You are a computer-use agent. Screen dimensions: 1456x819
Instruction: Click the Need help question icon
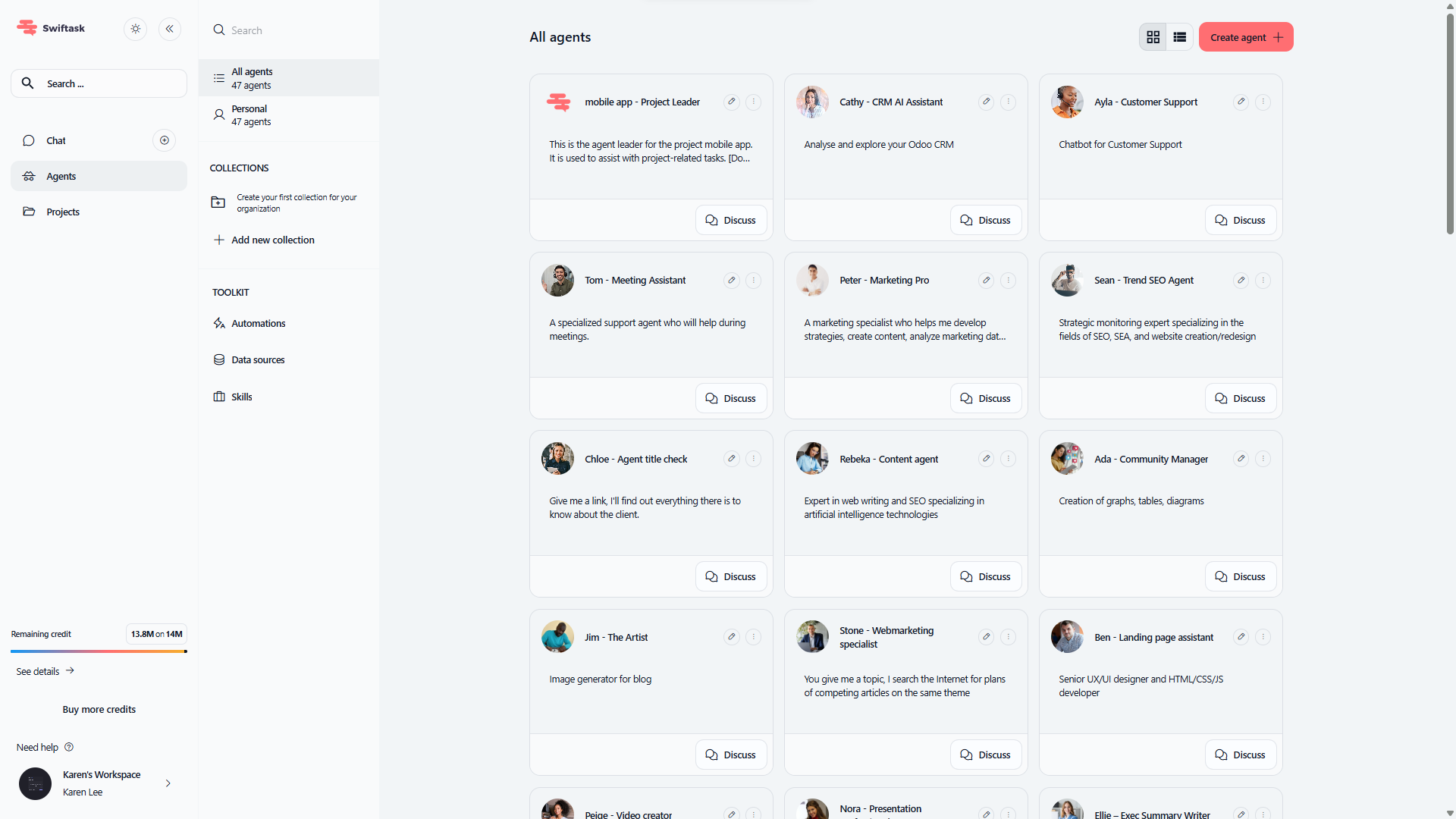[x=69, y=747]
